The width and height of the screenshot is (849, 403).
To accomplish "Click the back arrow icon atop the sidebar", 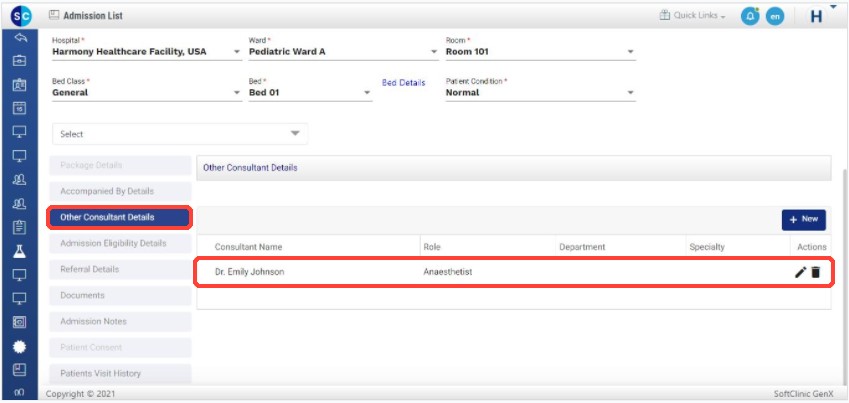I will (x=19, y=38).
